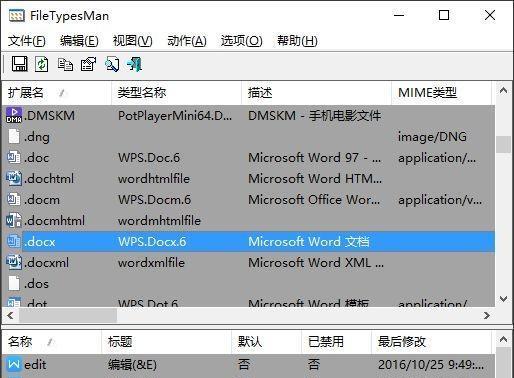Click the Save toolbar icon
514x378 pixels.
pos(20,64)
